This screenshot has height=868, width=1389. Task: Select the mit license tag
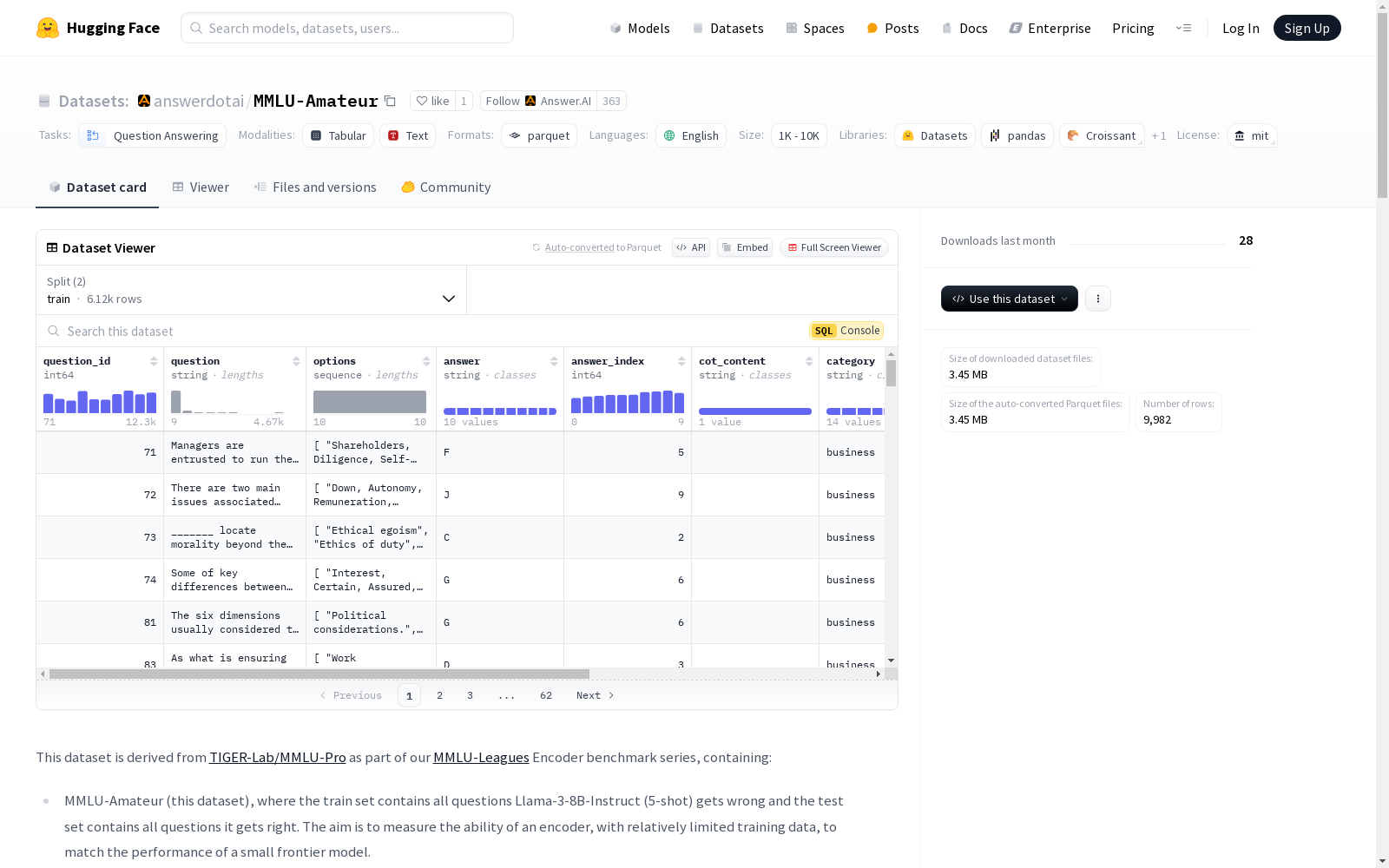pyautogui.click(x=1252, y=135)
